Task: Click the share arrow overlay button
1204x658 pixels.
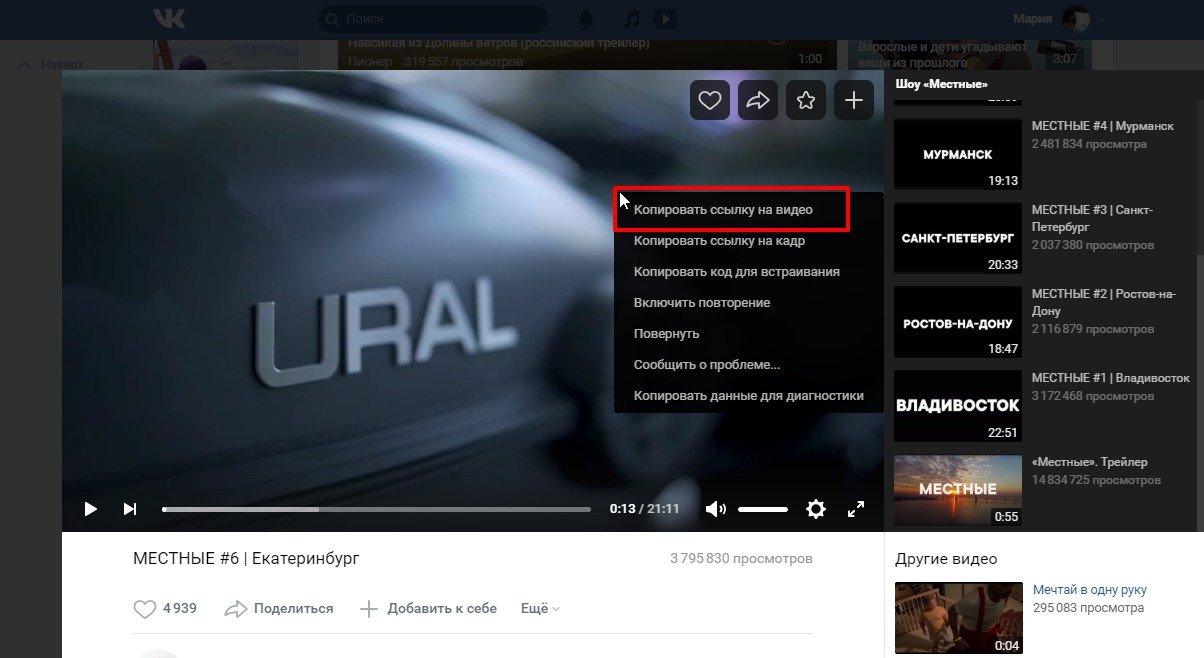Action: click(758, 100)
